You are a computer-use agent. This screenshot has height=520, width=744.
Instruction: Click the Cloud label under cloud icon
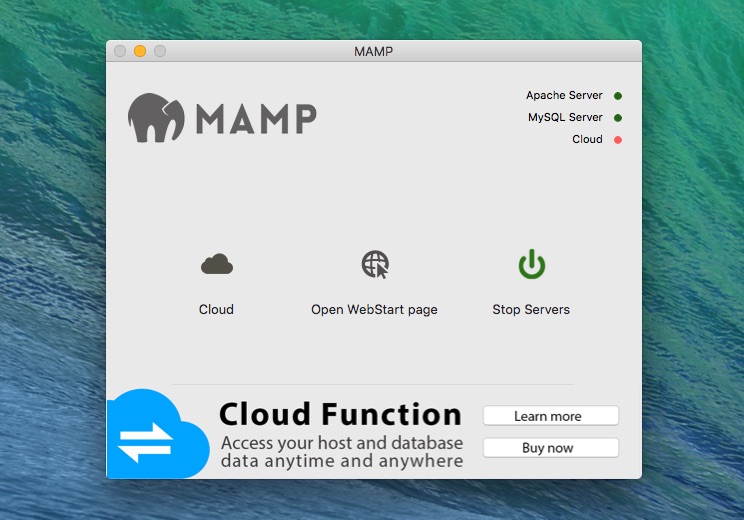216,309
